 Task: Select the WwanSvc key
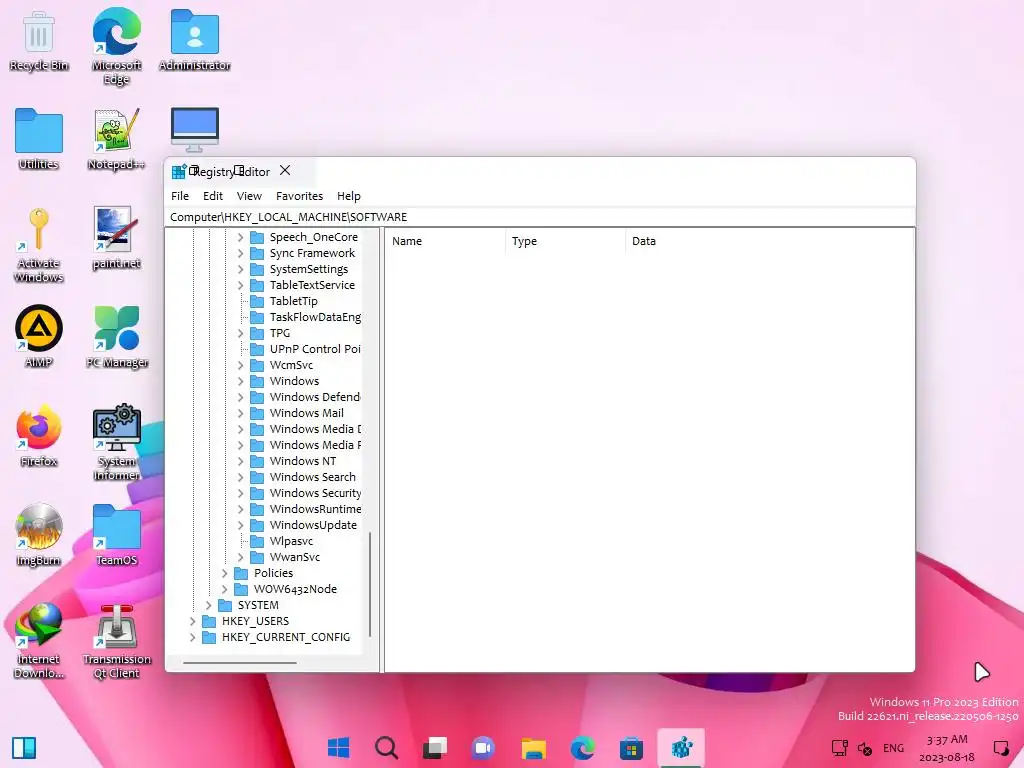(295, 557)
